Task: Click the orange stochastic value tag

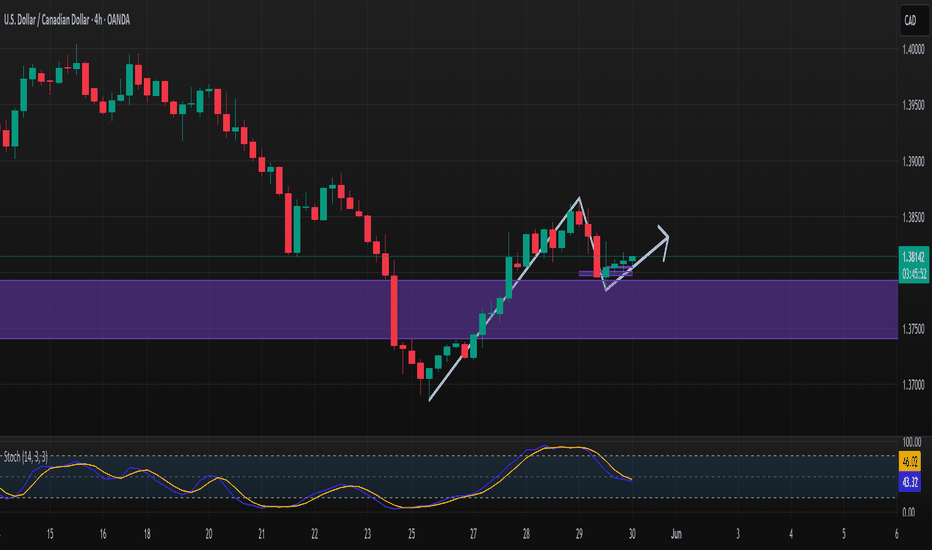Action: [910, 461]
